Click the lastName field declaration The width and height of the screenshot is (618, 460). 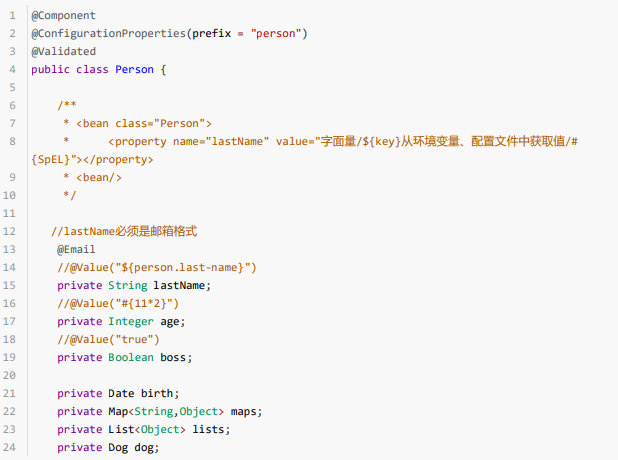pos(134,285)
